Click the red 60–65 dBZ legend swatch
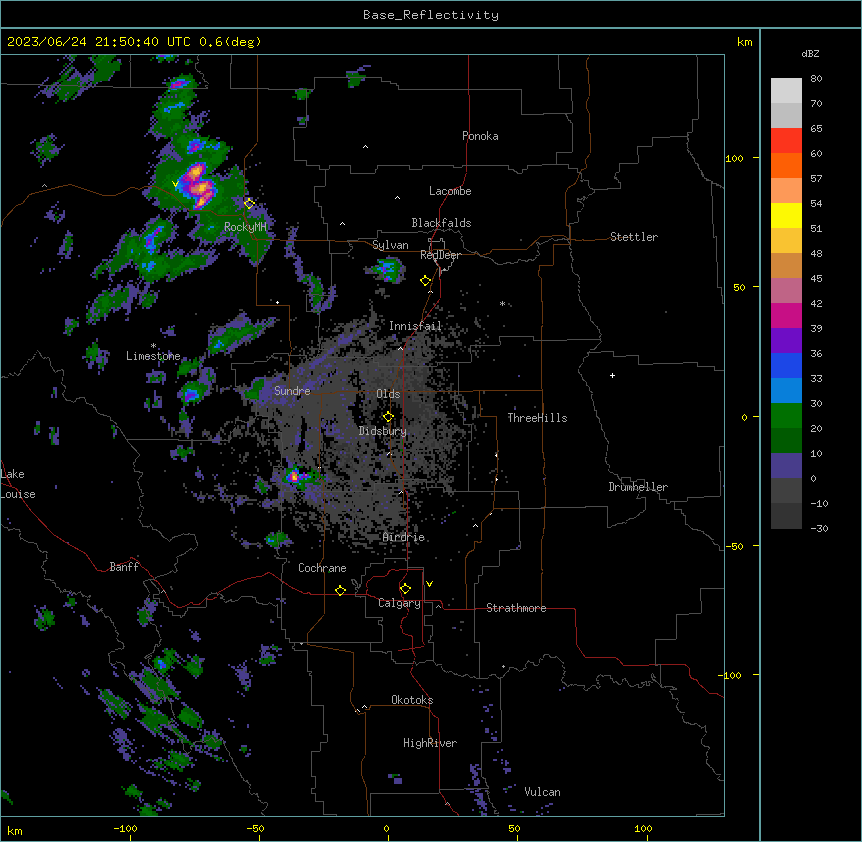862x842 pixels. coord(786,141)
